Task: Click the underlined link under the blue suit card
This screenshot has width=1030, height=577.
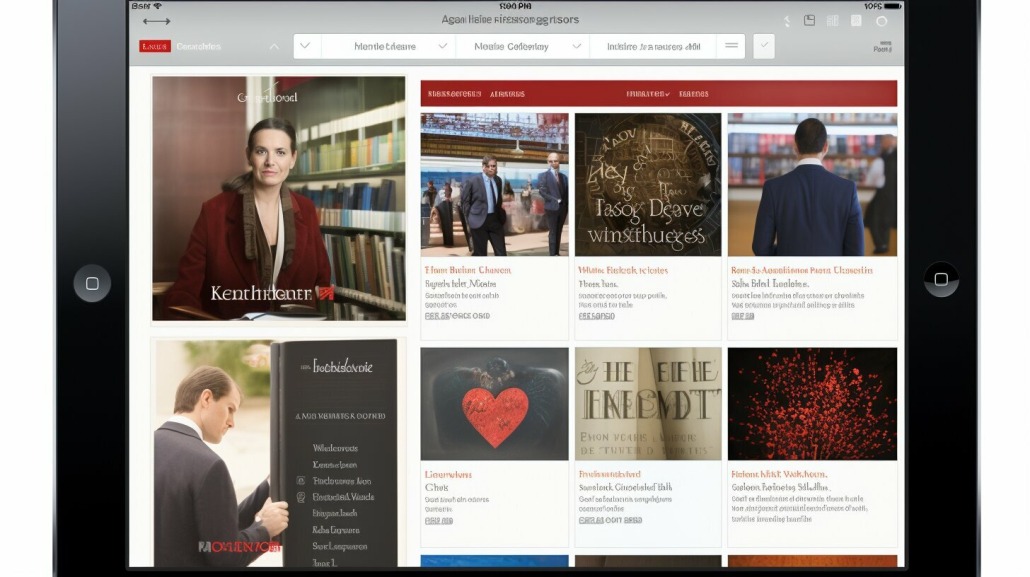Action: click(742, 316)
